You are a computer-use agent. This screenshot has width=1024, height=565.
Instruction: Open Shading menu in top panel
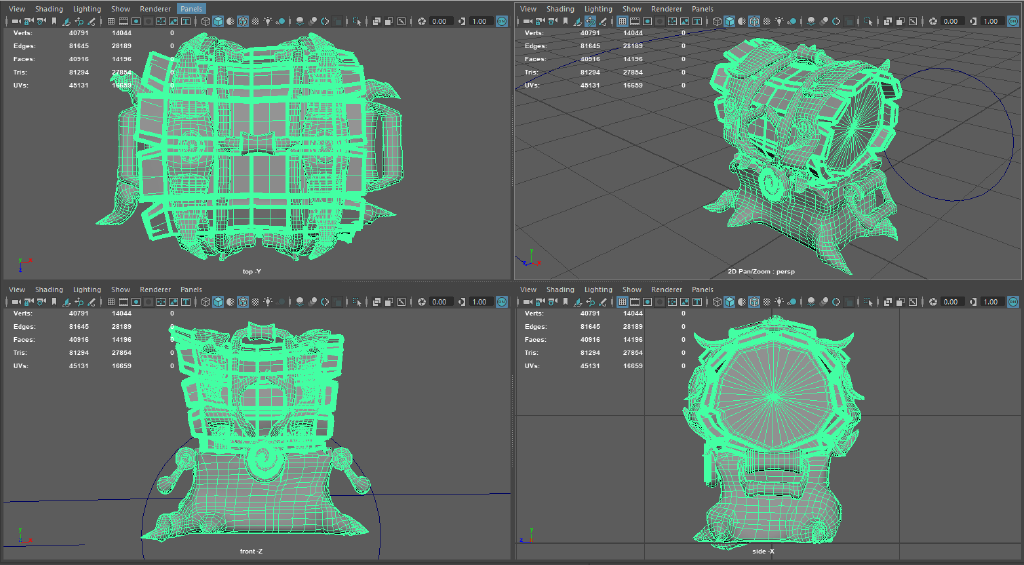tap(49, 9)
